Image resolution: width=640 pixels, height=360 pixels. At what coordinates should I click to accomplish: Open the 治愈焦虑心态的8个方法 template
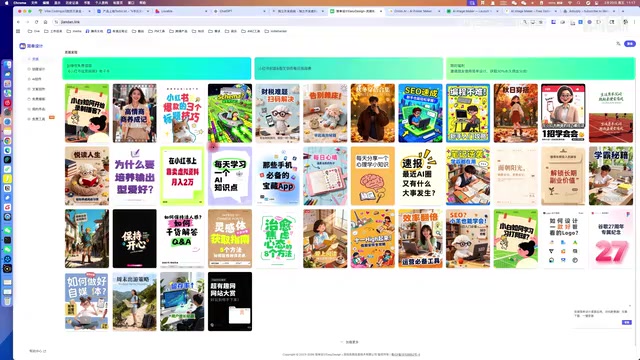278,239
